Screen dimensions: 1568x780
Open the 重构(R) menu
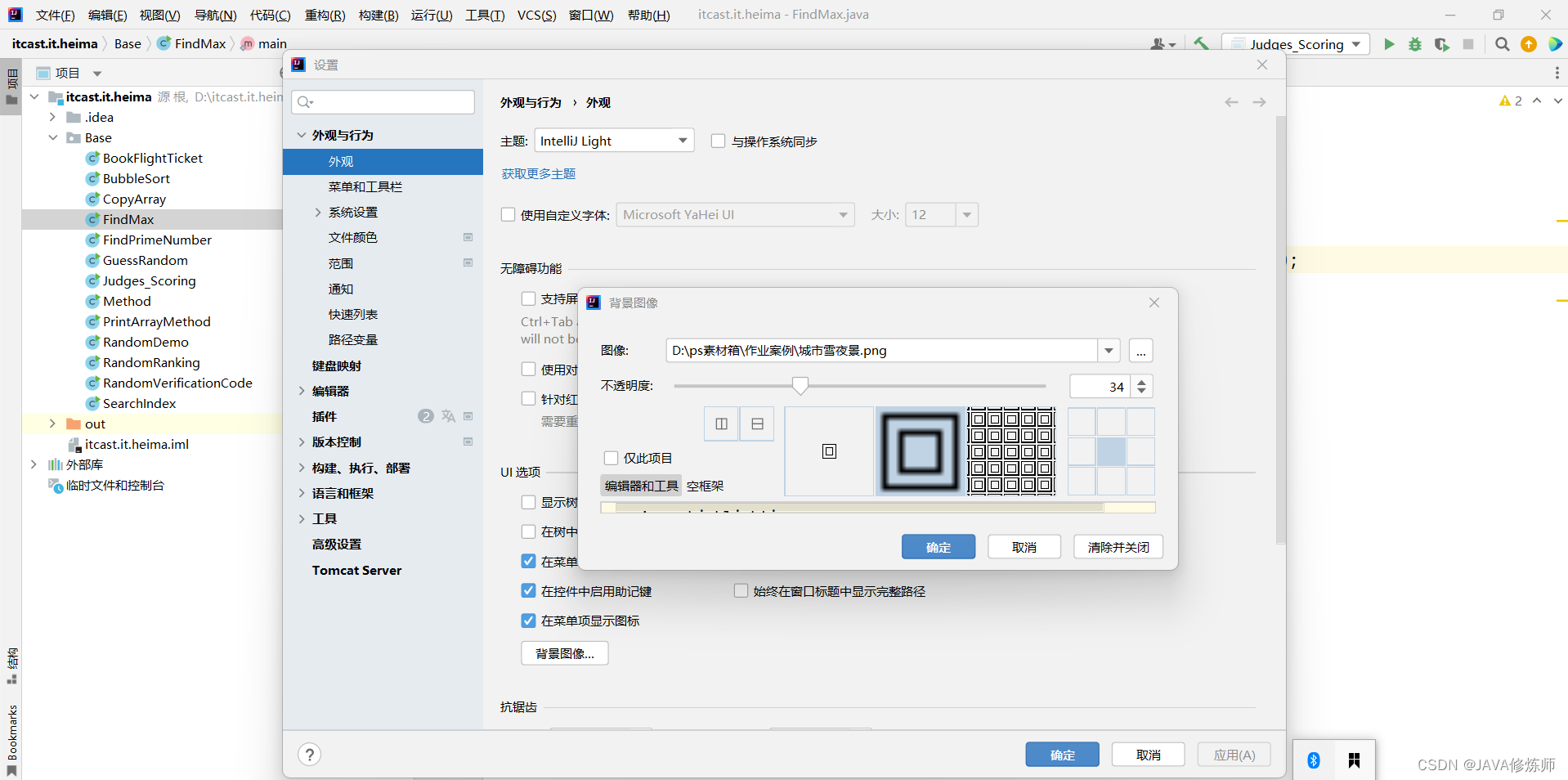coord(325,15)
